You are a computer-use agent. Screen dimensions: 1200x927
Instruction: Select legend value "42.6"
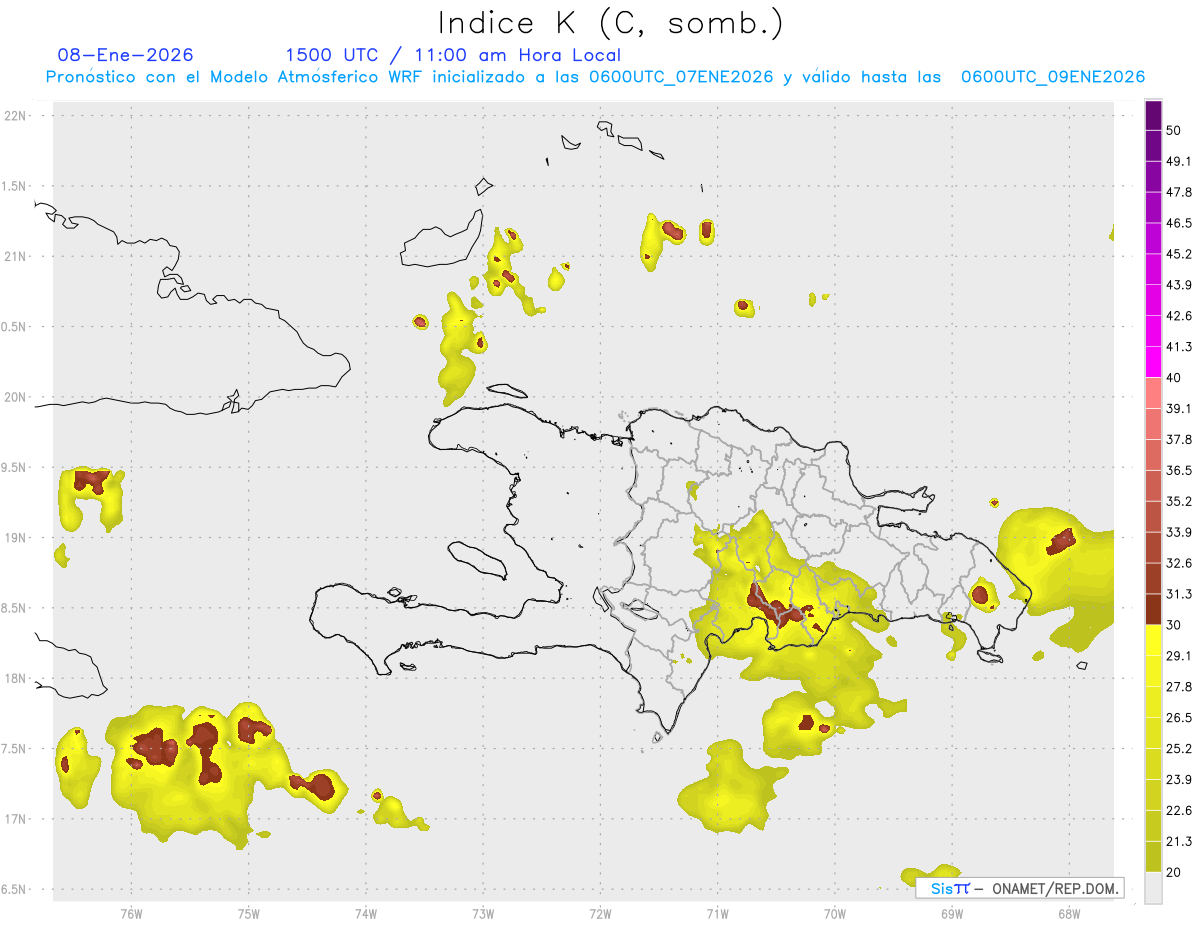(1179, 317)
